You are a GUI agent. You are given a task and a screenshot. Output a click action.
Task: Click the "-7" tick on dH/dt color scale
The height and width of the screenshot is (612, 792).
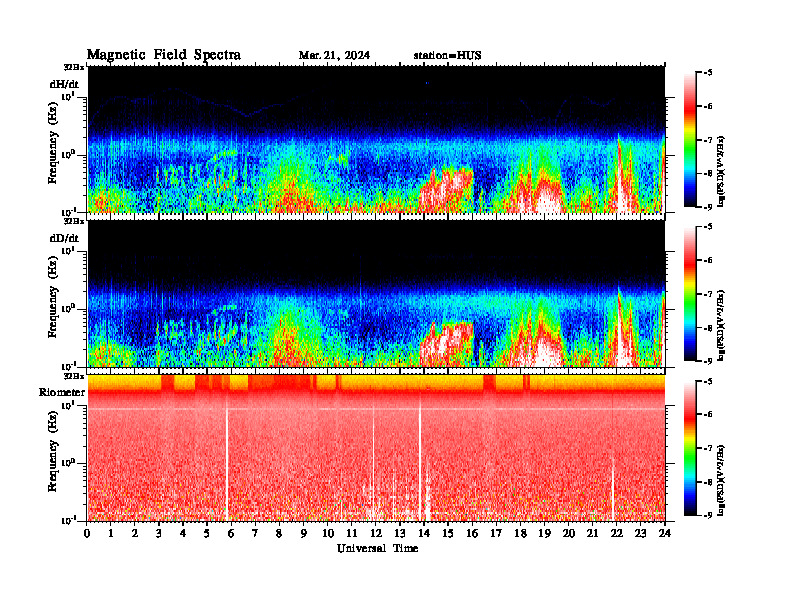point(709,140)
